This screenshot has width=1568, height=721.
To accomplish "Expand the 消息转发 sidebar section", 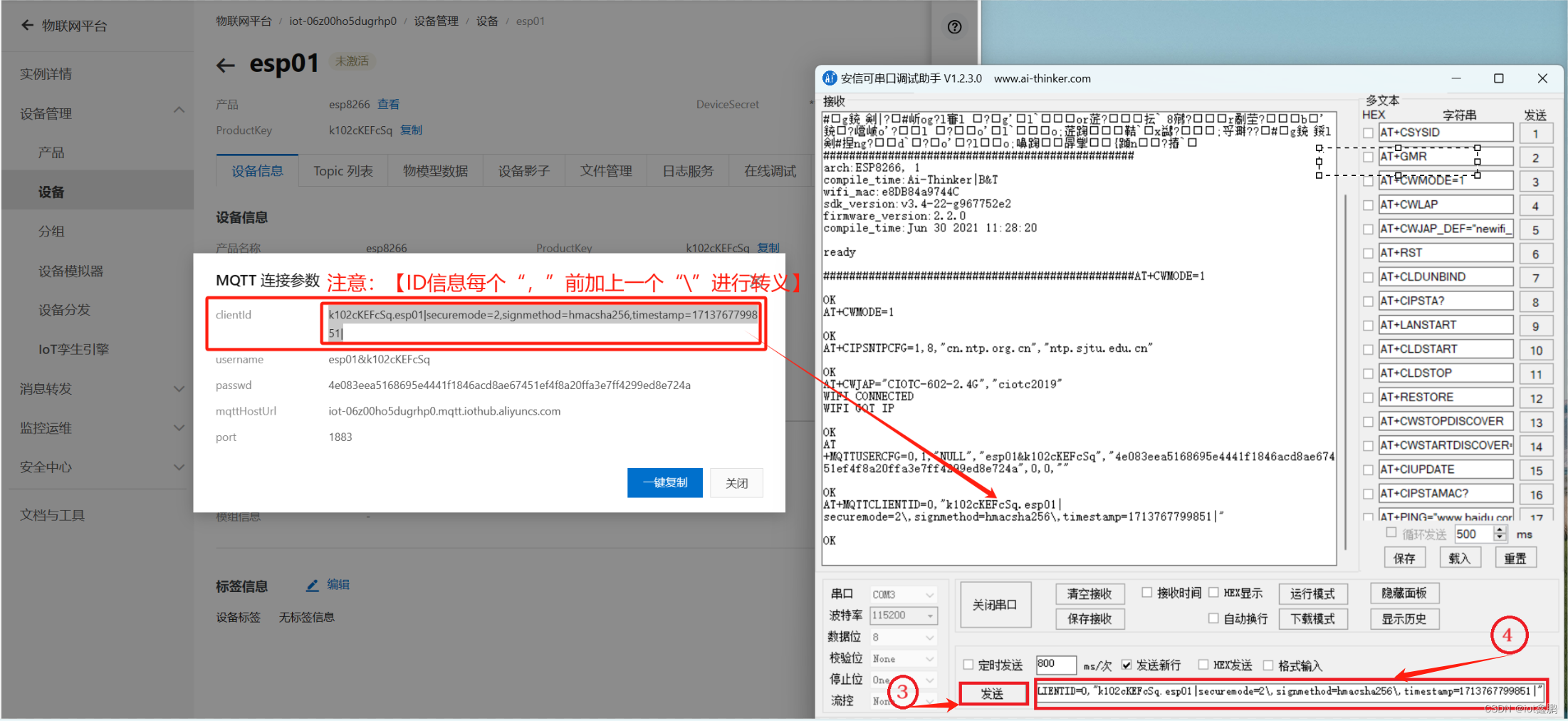I will tap(179, 388).
